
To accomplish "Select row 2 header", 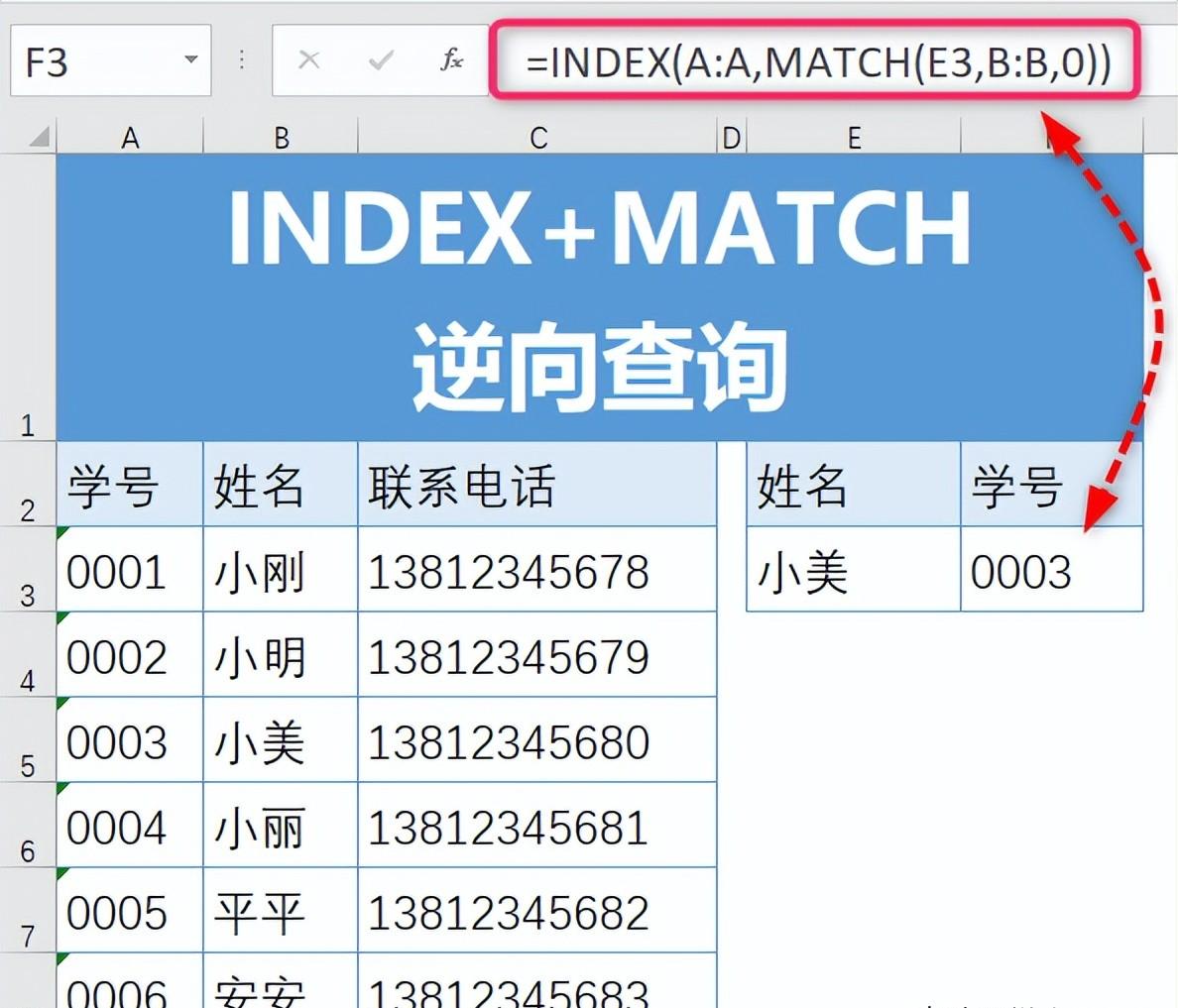I will (28, 484).
